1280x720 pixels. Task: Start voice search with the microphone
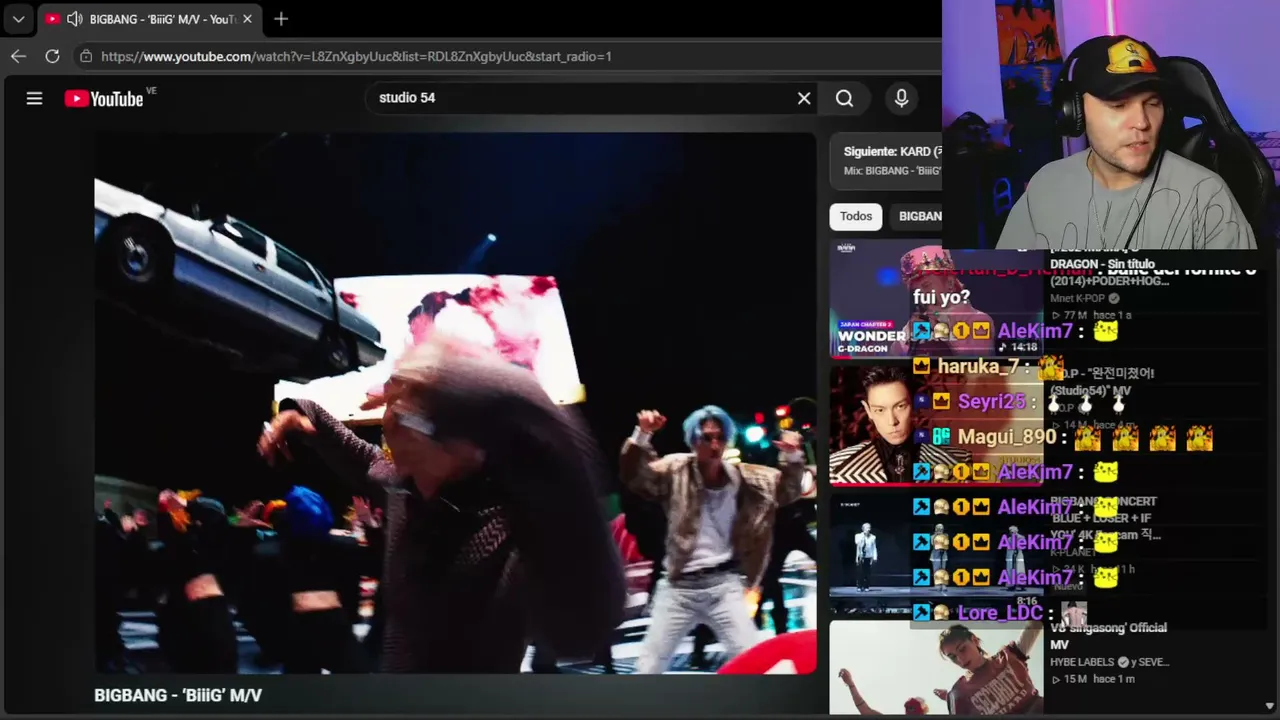point(901,98)
